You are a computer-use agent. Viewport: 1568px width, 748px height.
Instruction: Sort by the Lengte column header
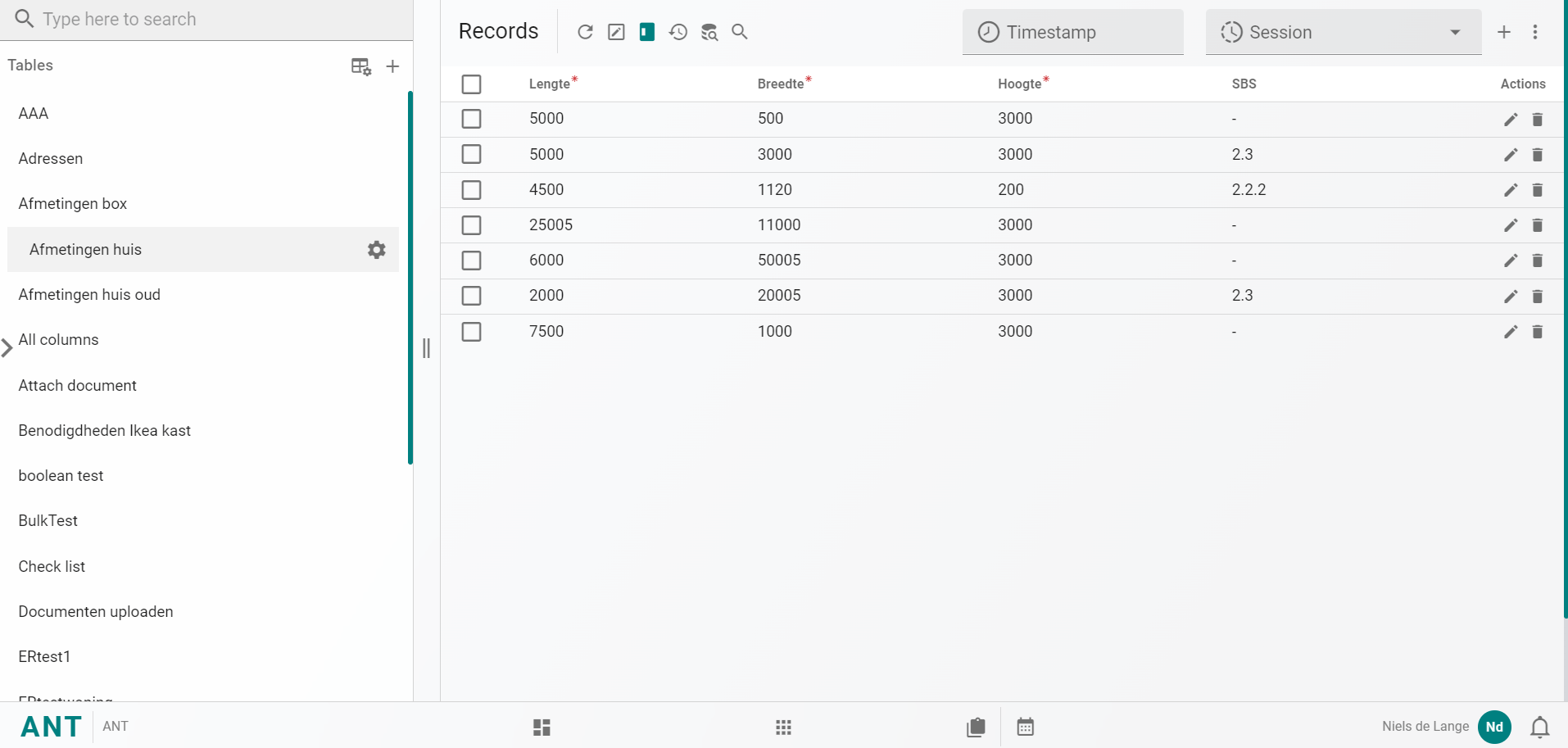[x=549, y=84]
